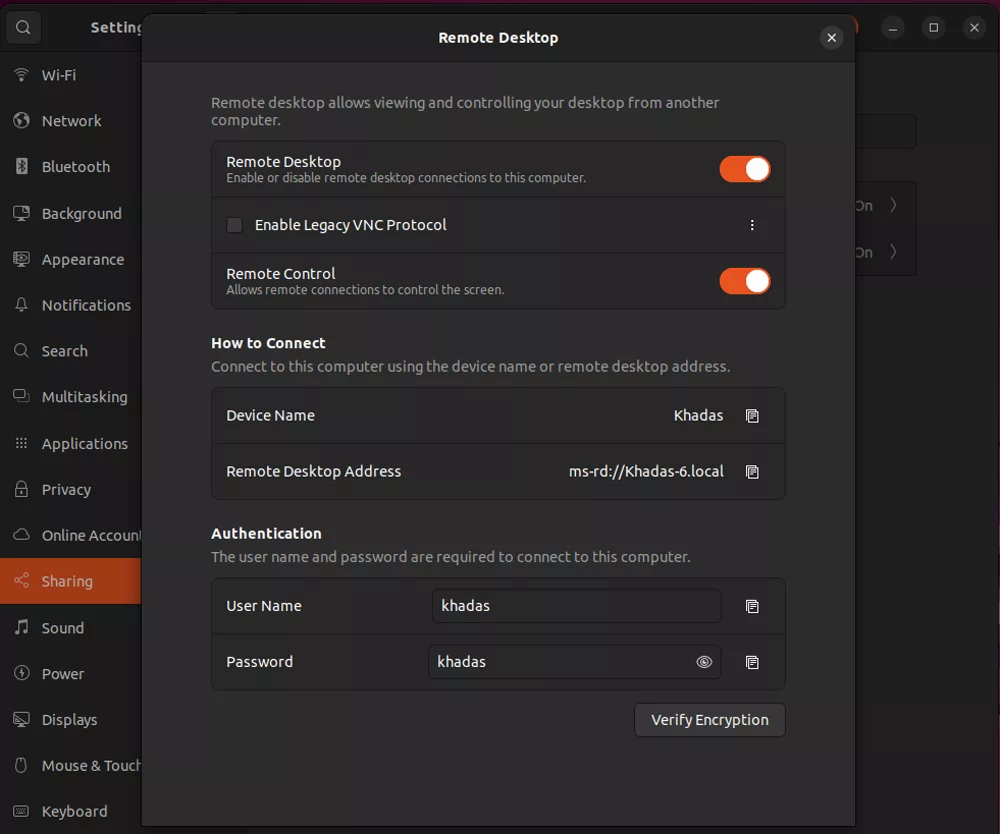Maximize the Settings window
The image size is (1000, 834).
click(934, 27)
